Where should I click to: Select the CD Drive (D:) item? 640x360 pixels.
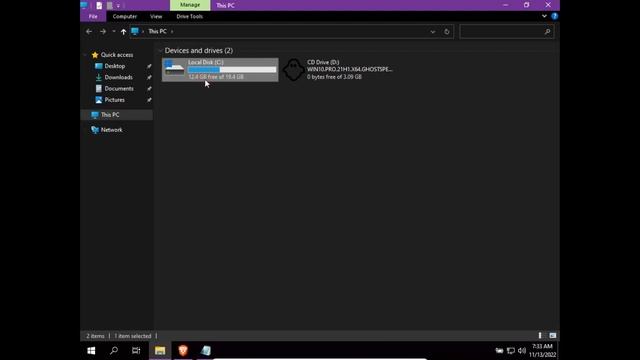(339, 69)
